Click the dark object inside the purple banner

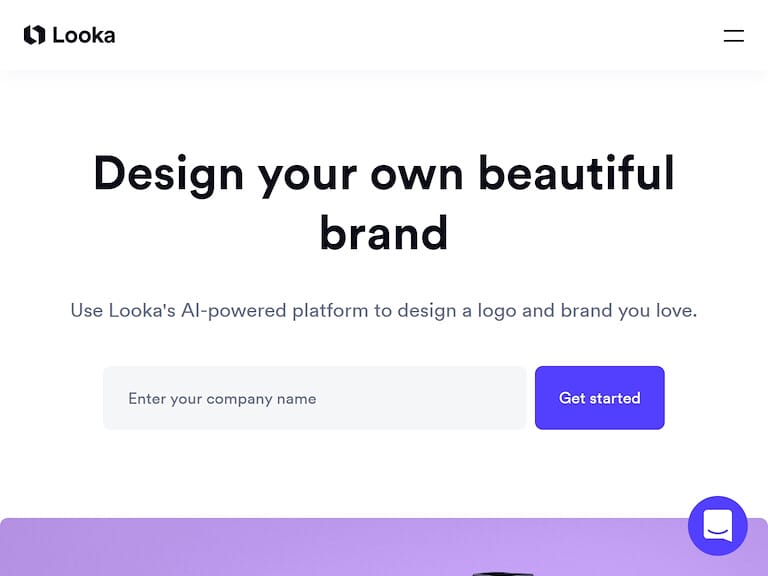pos(505,572)
